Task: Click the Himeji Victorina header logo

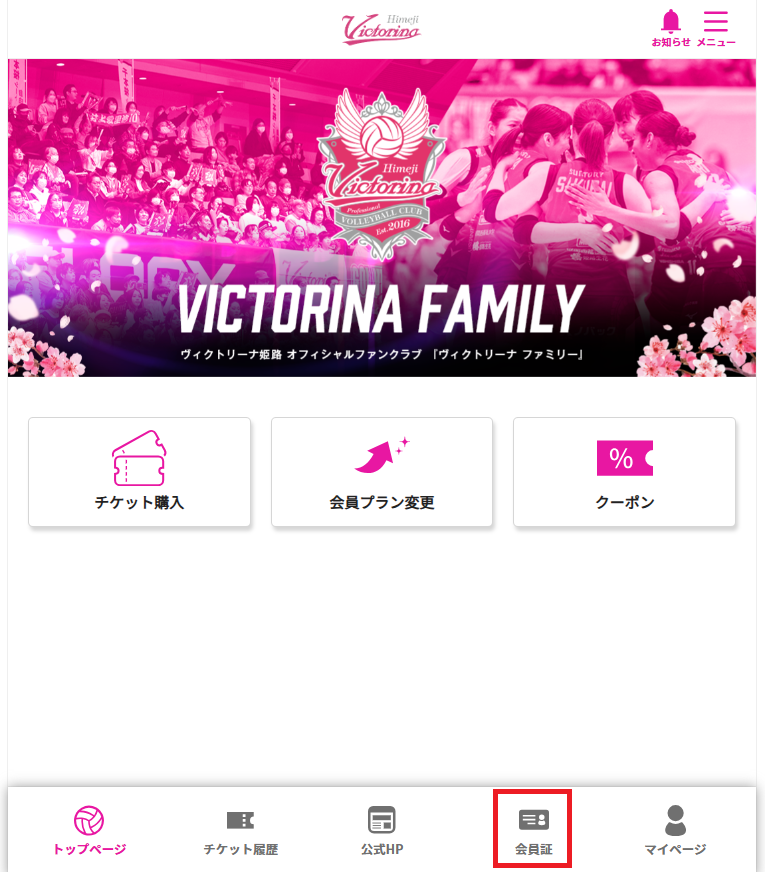Action: click(x=381, y=28)
